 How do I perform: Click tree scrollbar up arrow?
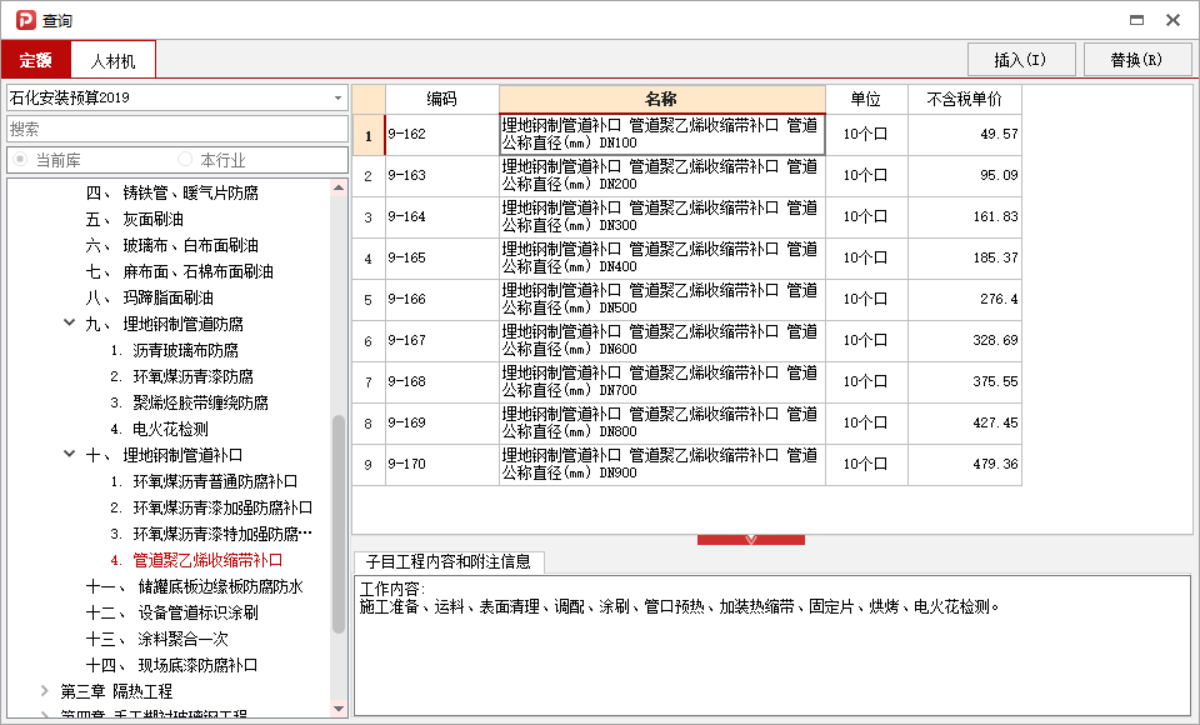[339, 187]
